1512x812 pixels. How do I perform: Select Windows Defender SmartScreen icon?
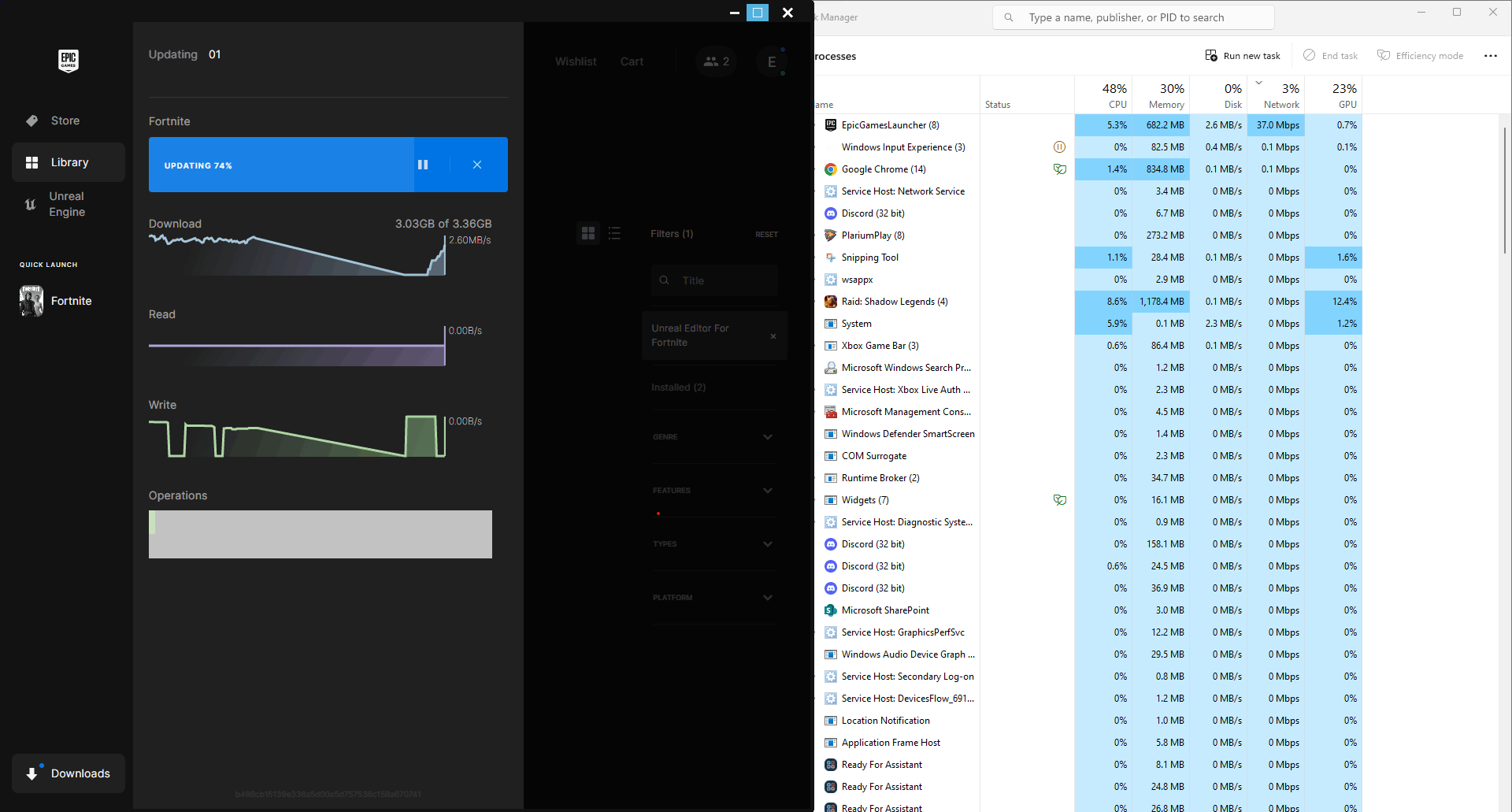(830, 434)
